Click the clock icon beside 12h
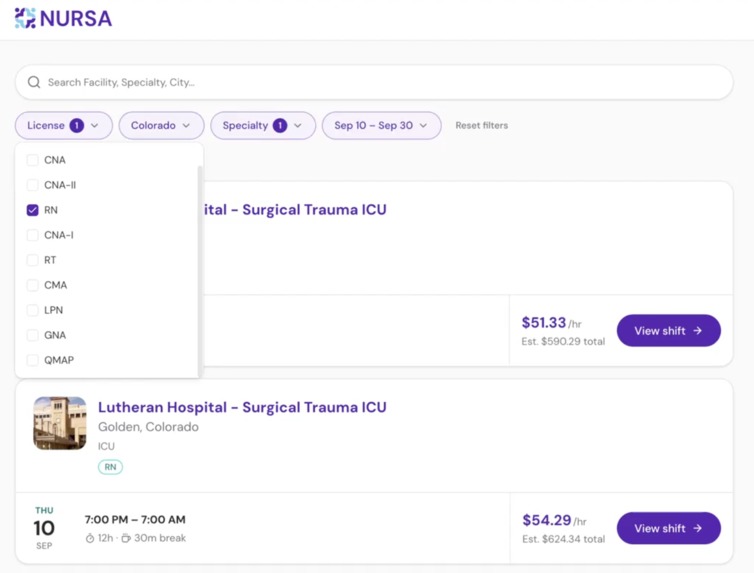754x573 pixels. pos(89,538)
